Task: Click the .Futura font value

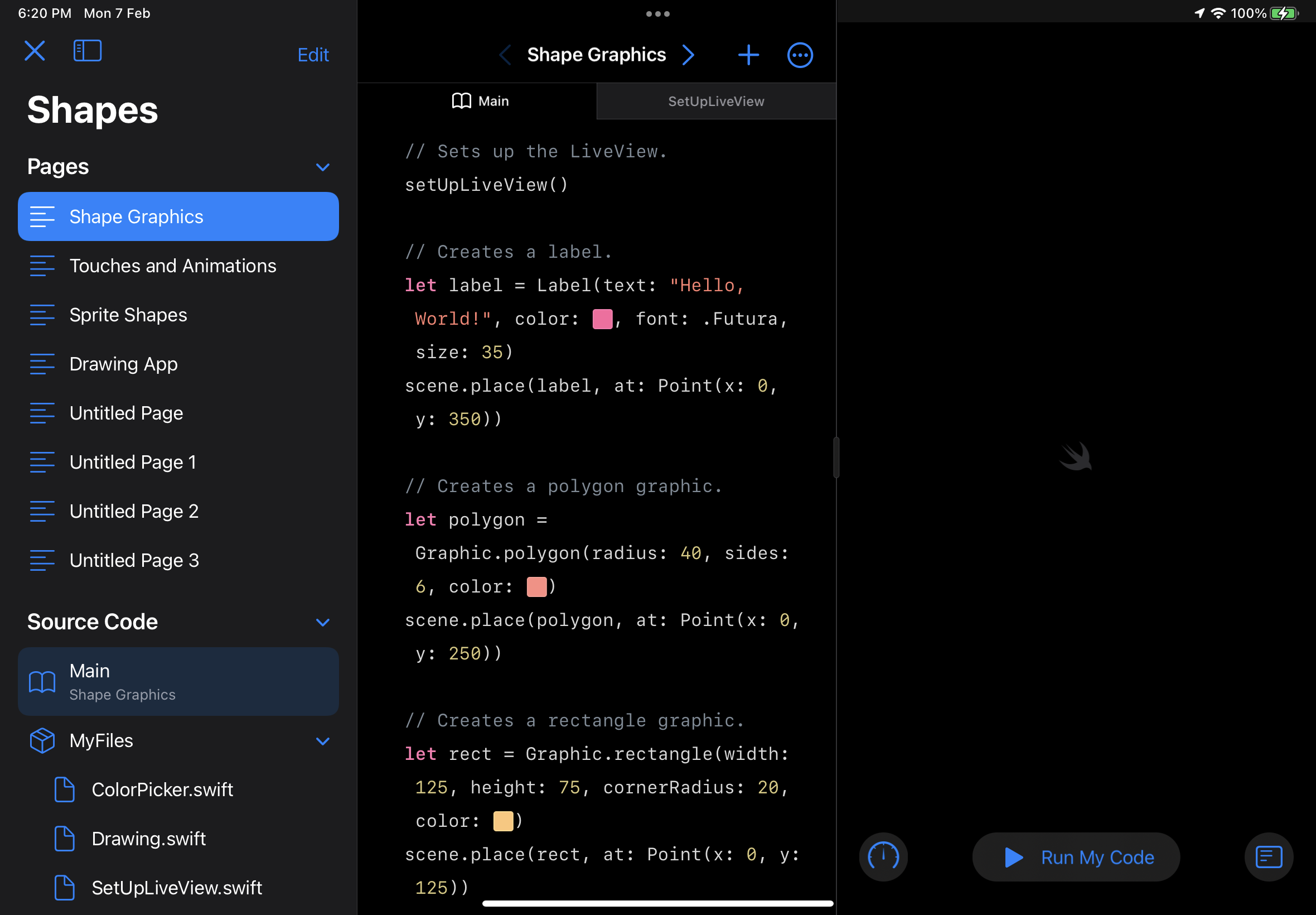Action: 739,319
